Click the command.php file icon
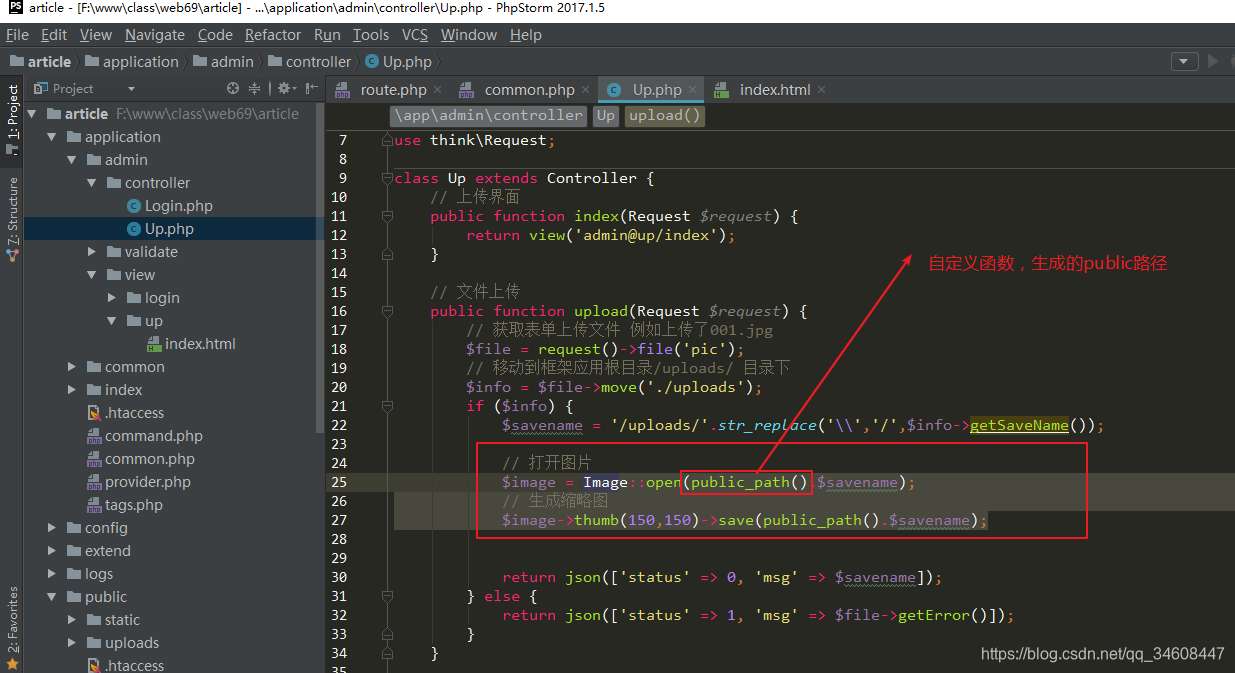Image resolution: width=1235 pixels, height=673 pixels. pyautogui.click(x=94, y=436)
